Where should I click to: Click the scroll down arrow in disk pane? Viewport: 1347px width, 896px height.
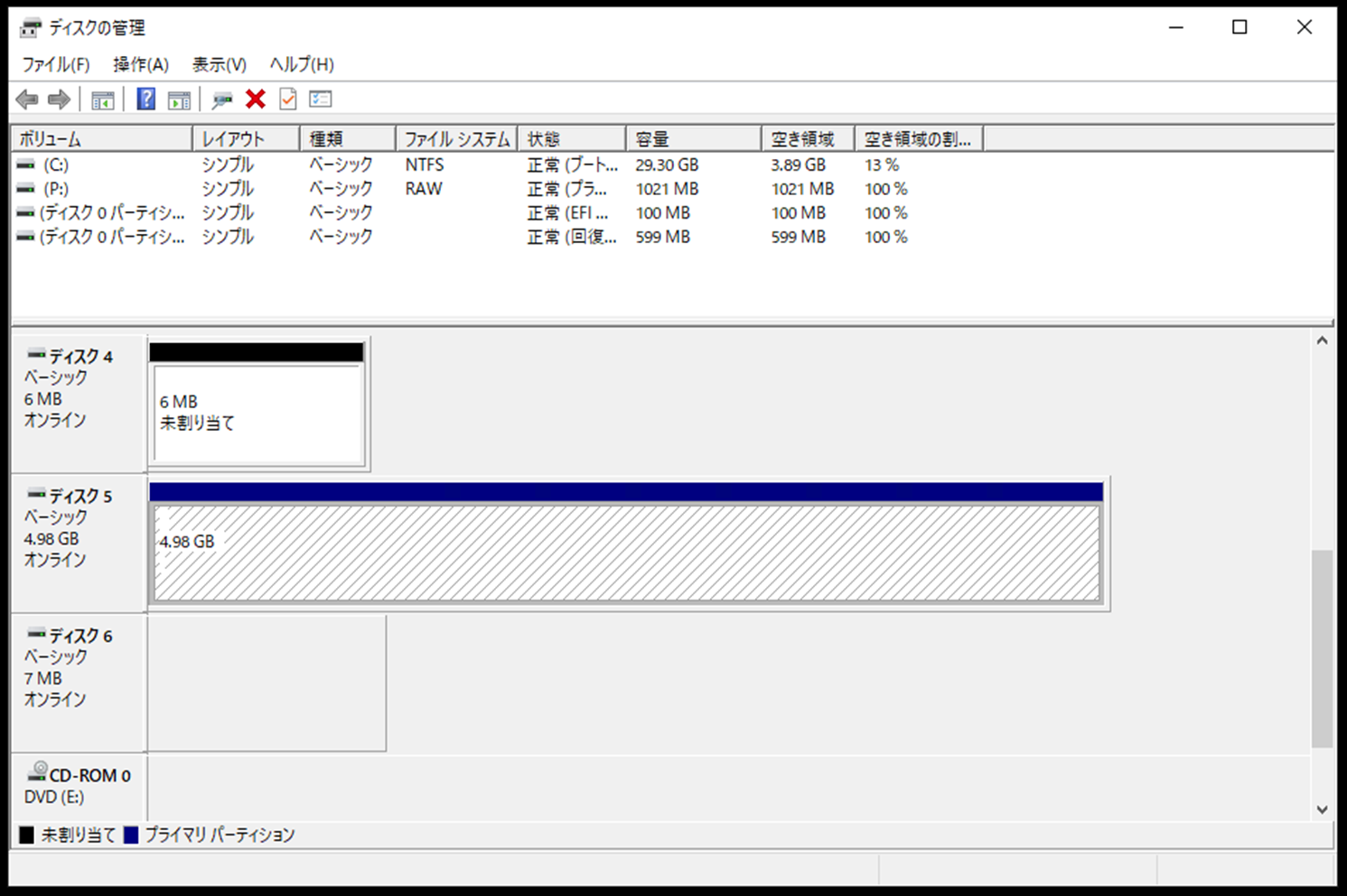click(x=1323, y=810)
